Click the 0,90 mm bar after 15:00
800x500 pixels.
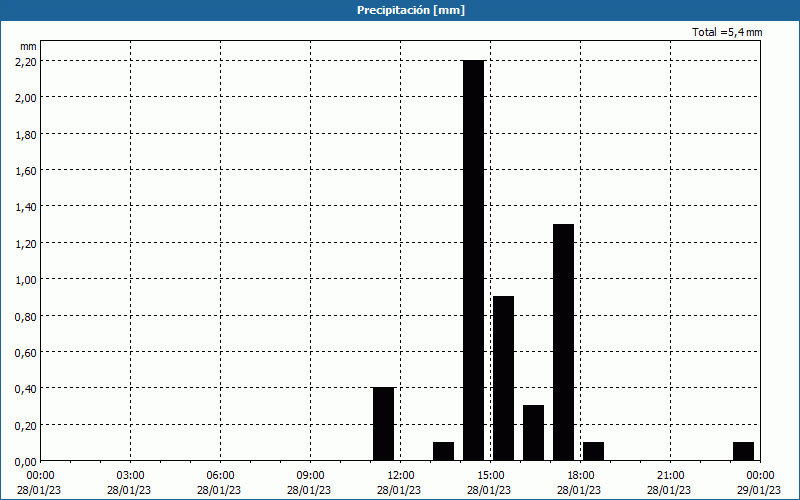click(504, 379)
